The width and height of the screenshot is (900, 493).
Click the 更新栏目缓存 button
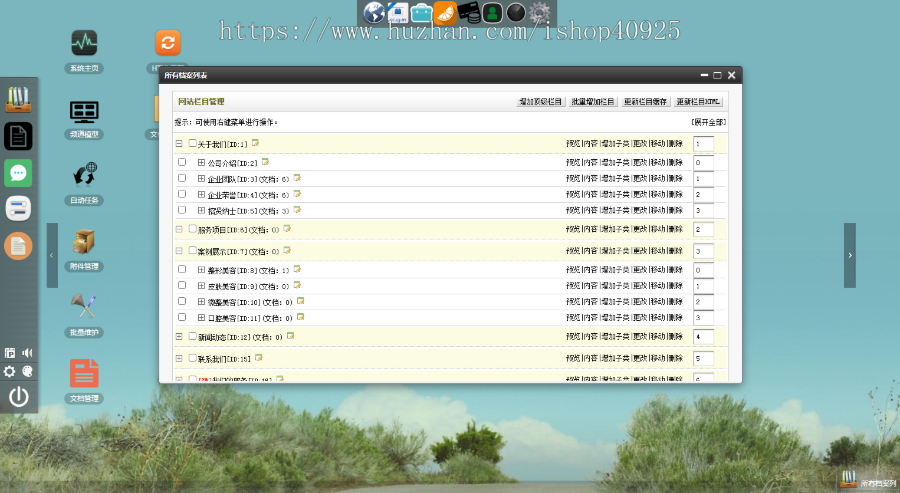click(x=645, y=102)
